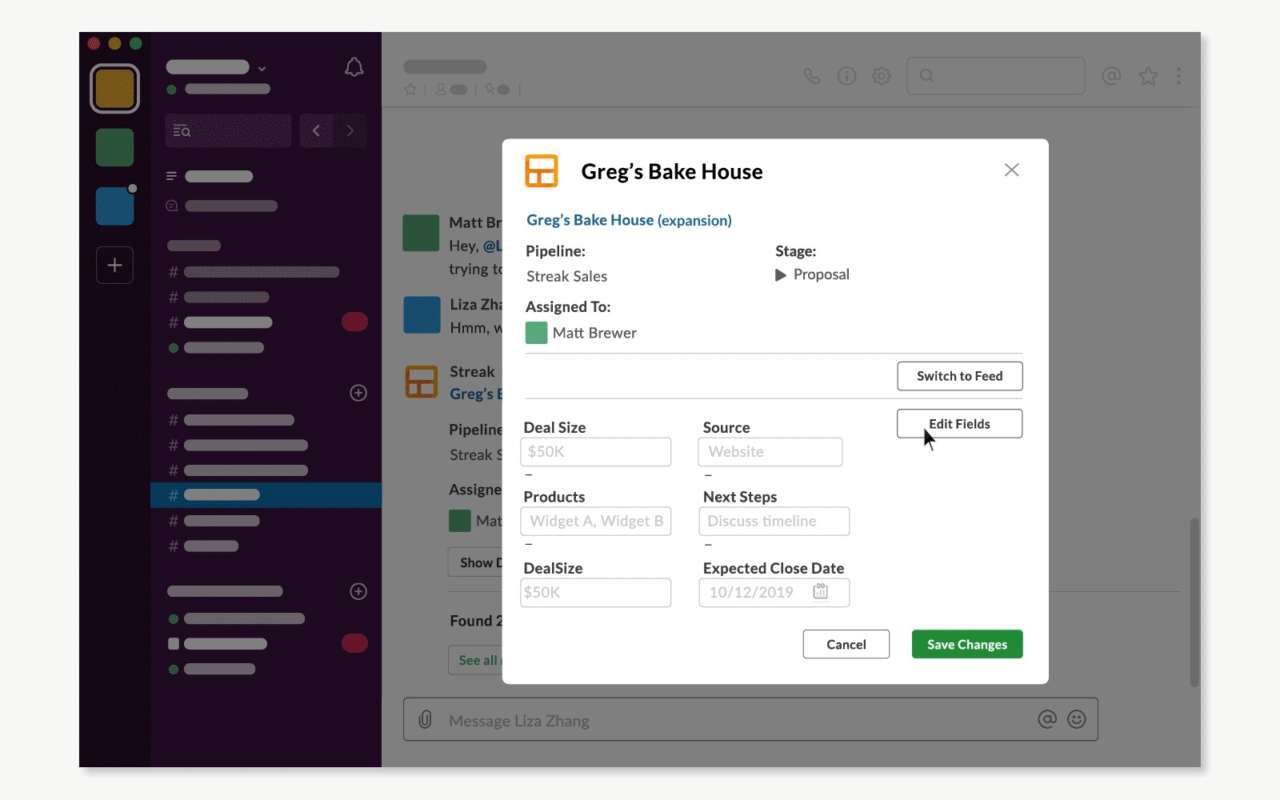Cancel the dialog changes
This screenshot has height=800, width=1280.
click(x=846, y=644)
